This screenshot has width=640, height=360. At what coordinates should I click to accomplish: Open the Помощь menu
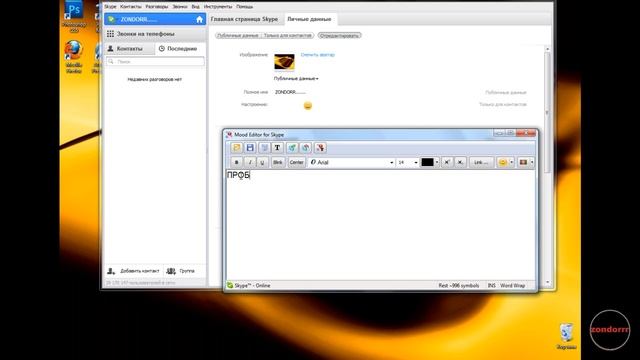[x=244, y=7]
